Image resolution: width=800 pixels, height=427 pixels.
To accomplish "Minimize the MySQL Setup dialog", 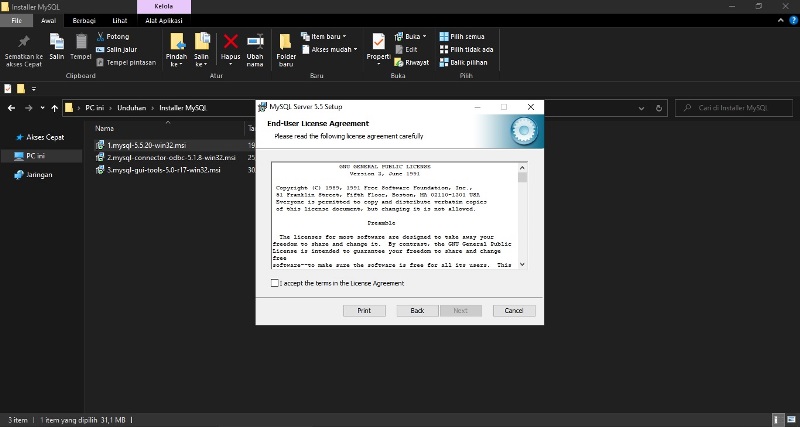I will 478,107.
